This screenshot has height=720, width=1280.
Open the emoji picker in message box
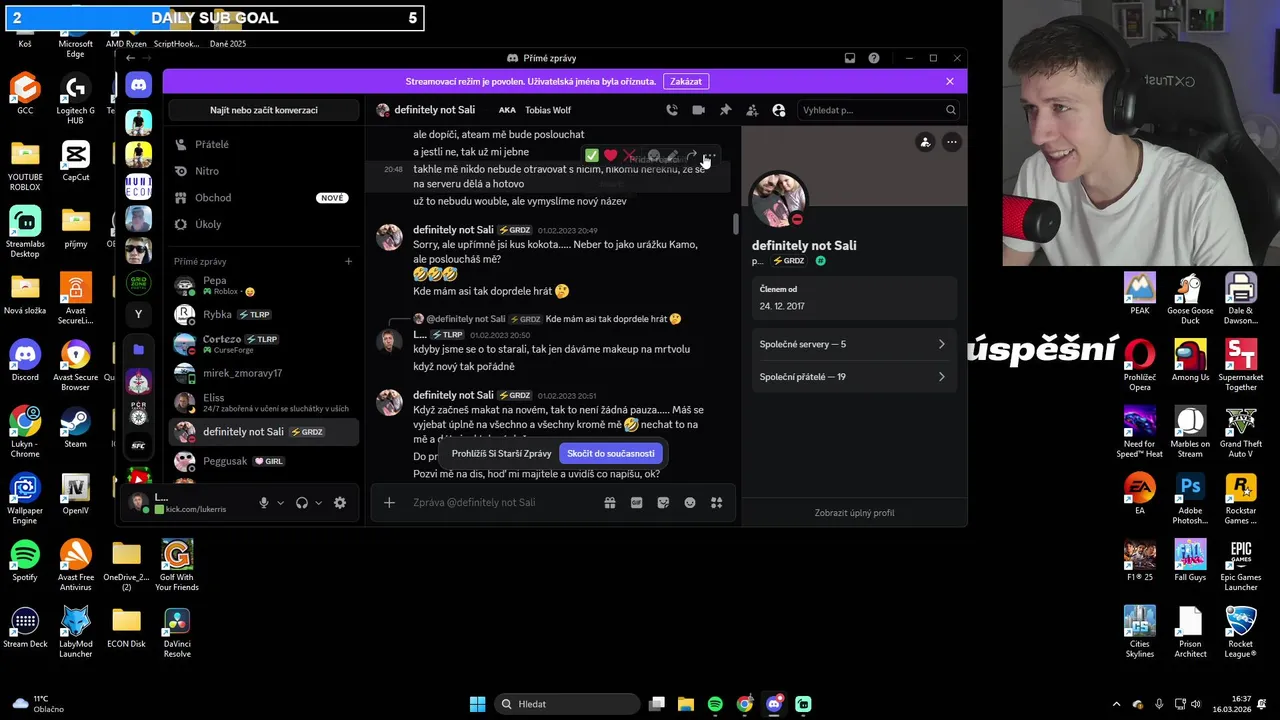[x=690, y=503]
